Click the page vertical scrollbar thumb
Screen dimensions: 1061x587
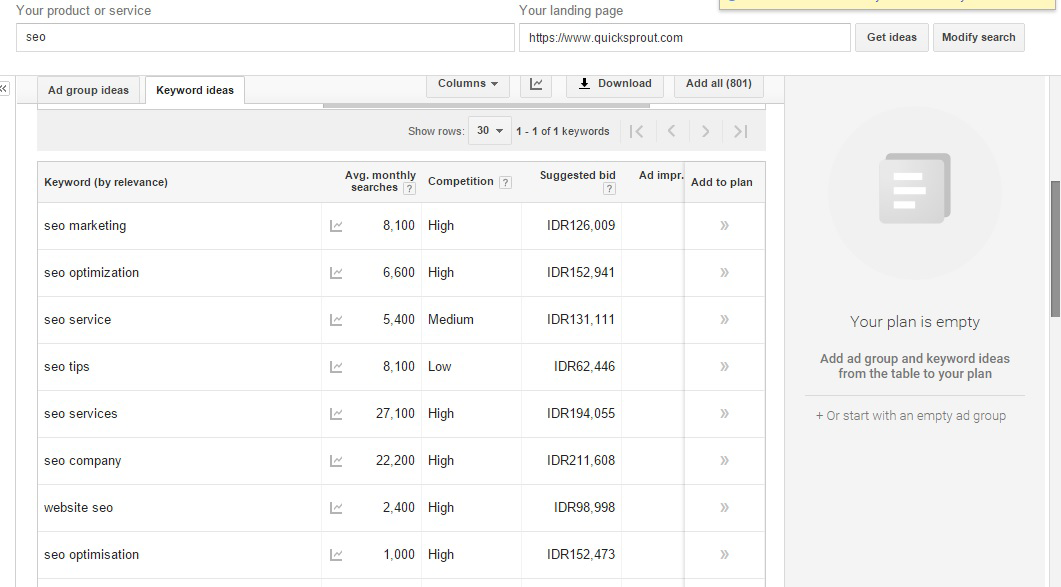pyautogui.click(x=1056, y=248)
